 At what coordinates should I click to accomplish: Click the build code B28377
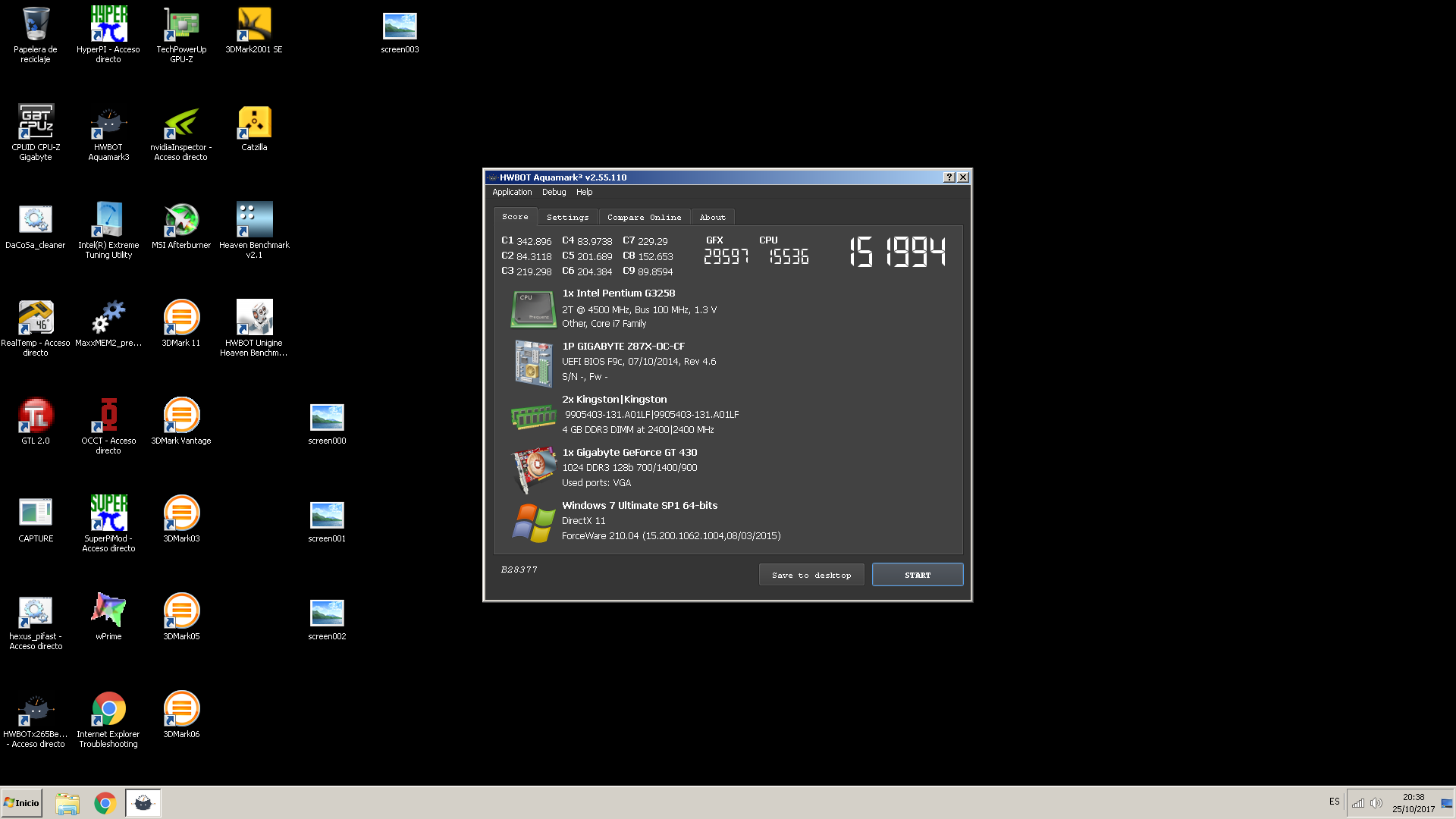coord(519,570)
